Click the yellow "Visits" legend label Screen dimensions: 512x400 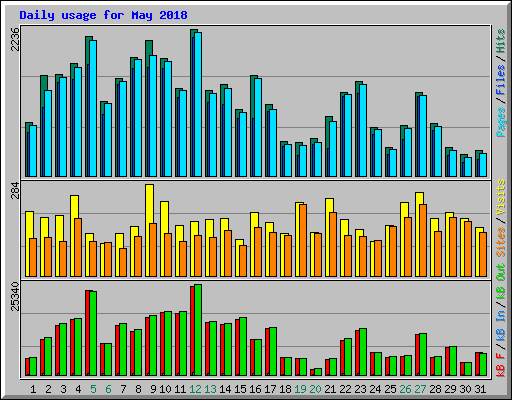click(x=501, y=197)
